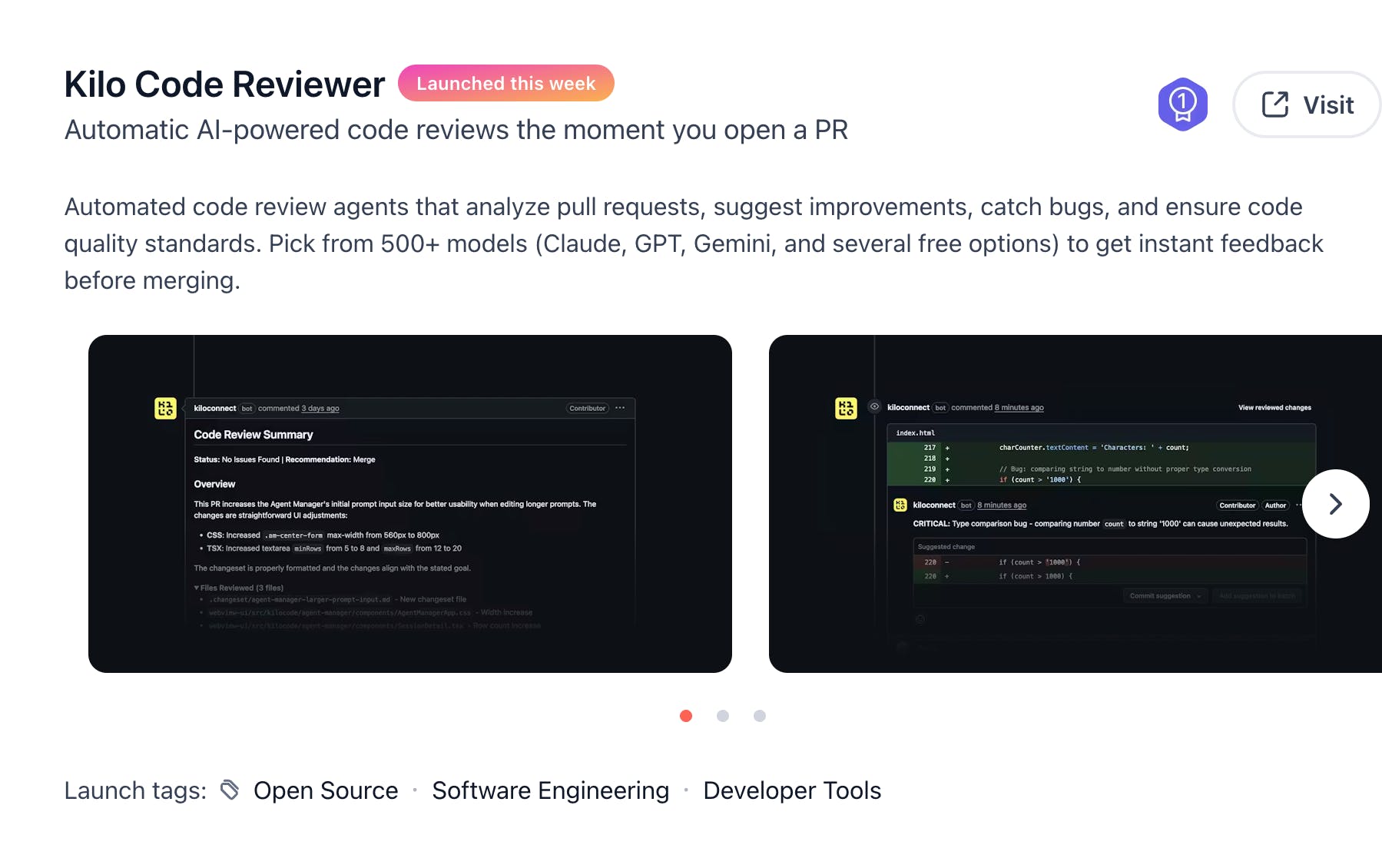The height and width of the screenshot is (868, 1382).
Task: Advance gallery with the next arrow
Action: tap(1335, 504)
